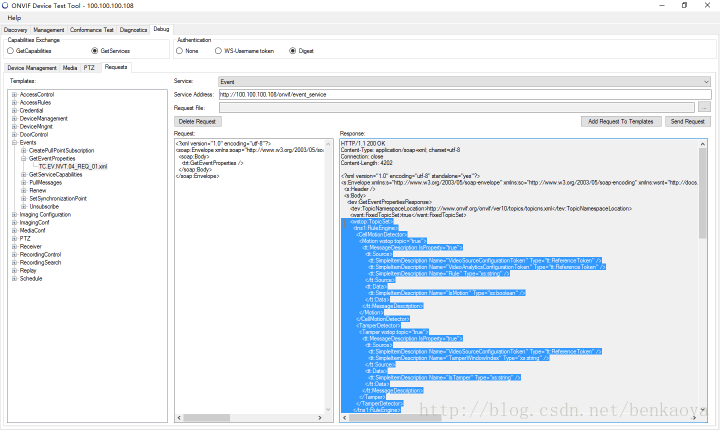720x430 pixels.
Task: Expand the Renew node
Action: click(x=23, y=191)
